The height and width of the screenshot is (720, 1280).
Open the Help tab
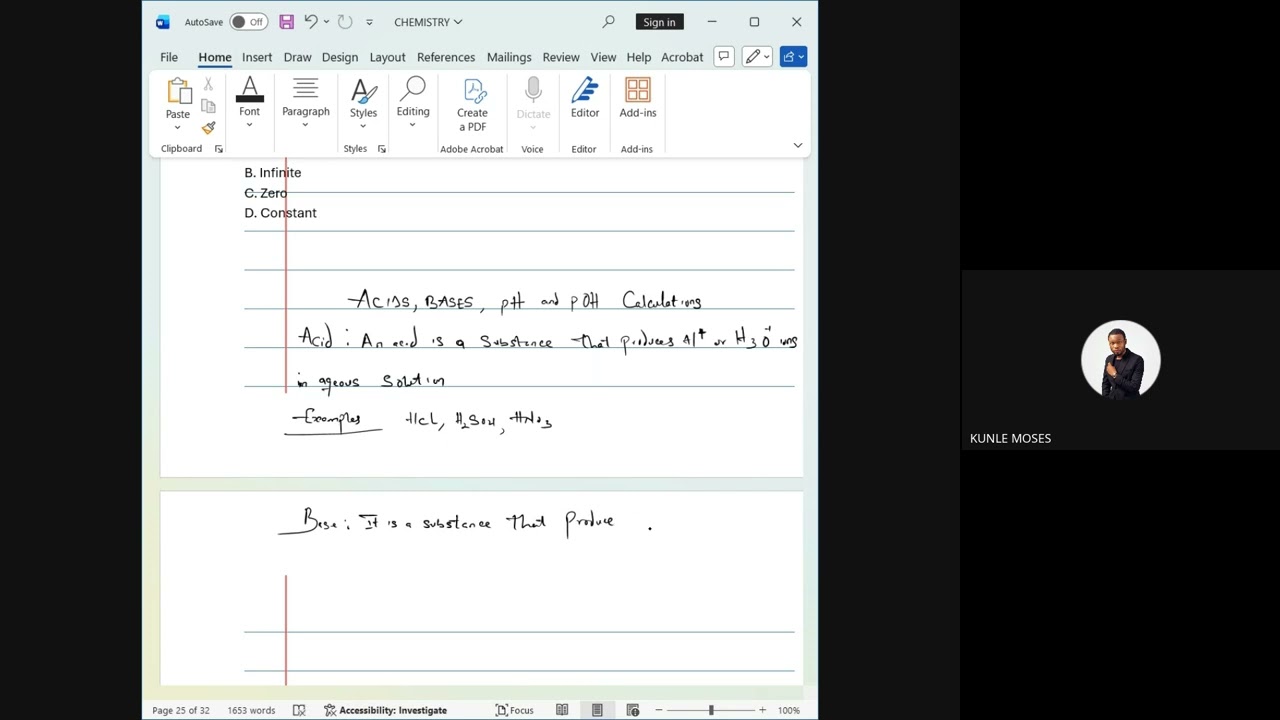pos(638,57)
